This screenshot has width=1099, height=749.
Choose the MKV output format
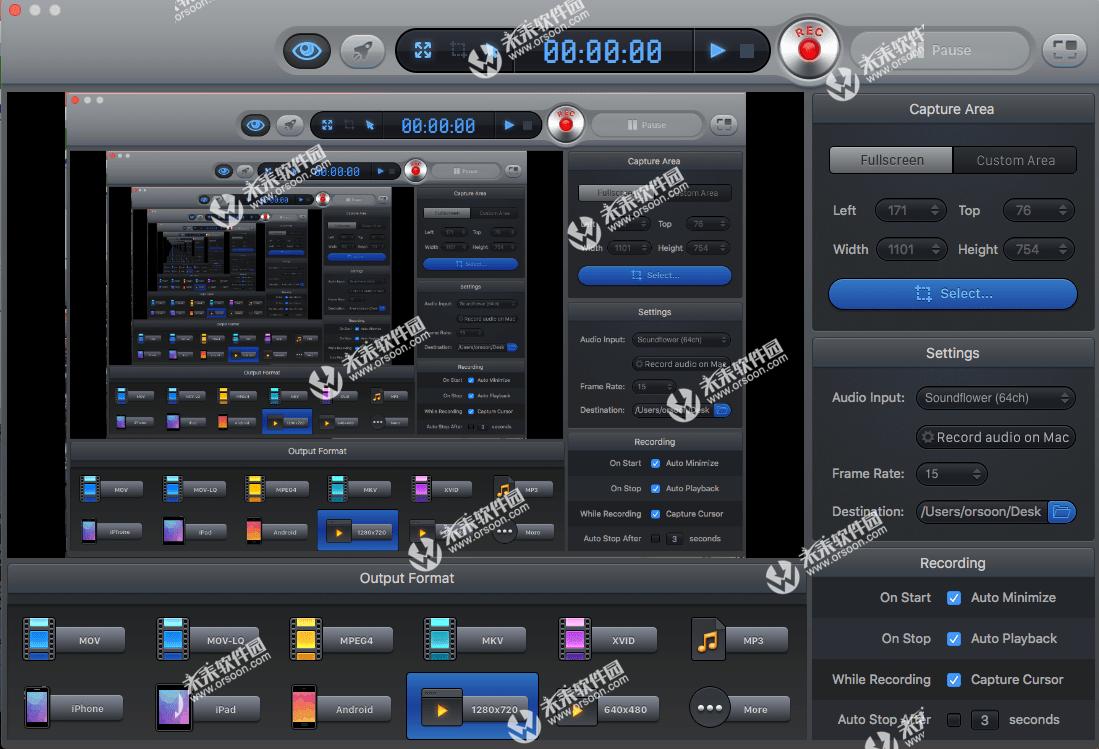[x=473, y=639]
